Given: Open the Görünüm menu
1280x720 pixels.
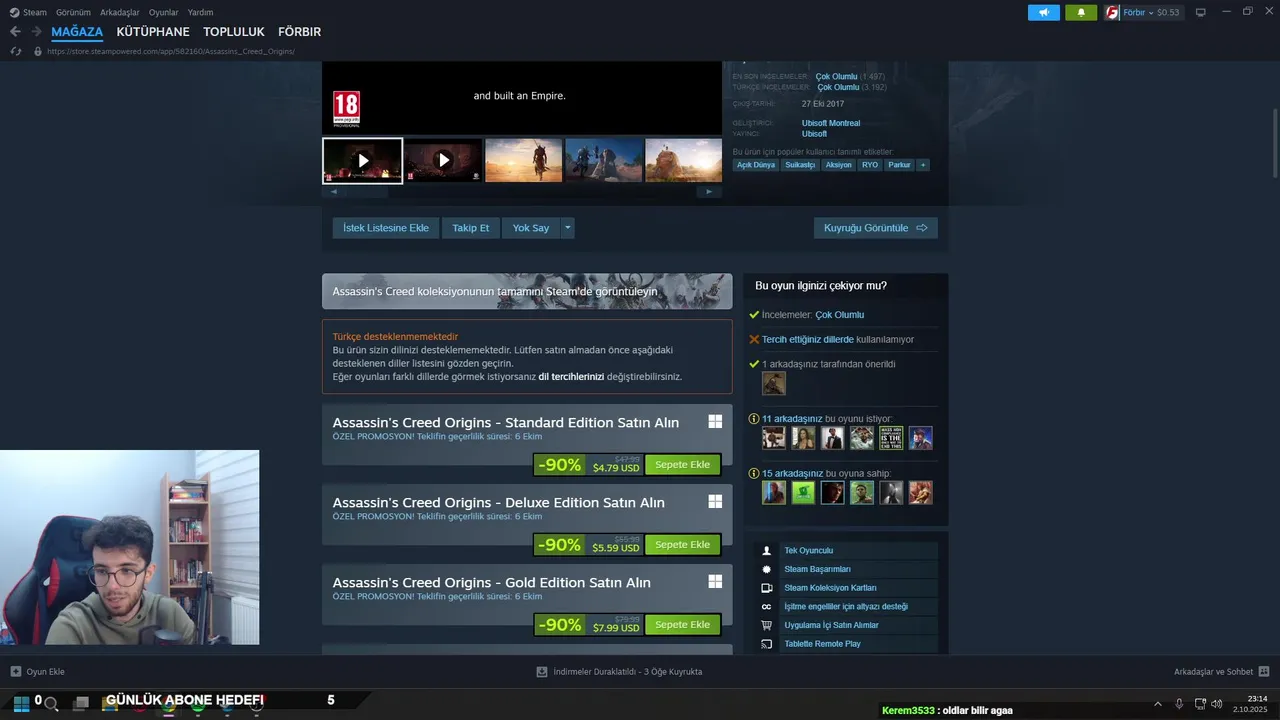Looking at the screenshot, I should [x=73, y=12].
